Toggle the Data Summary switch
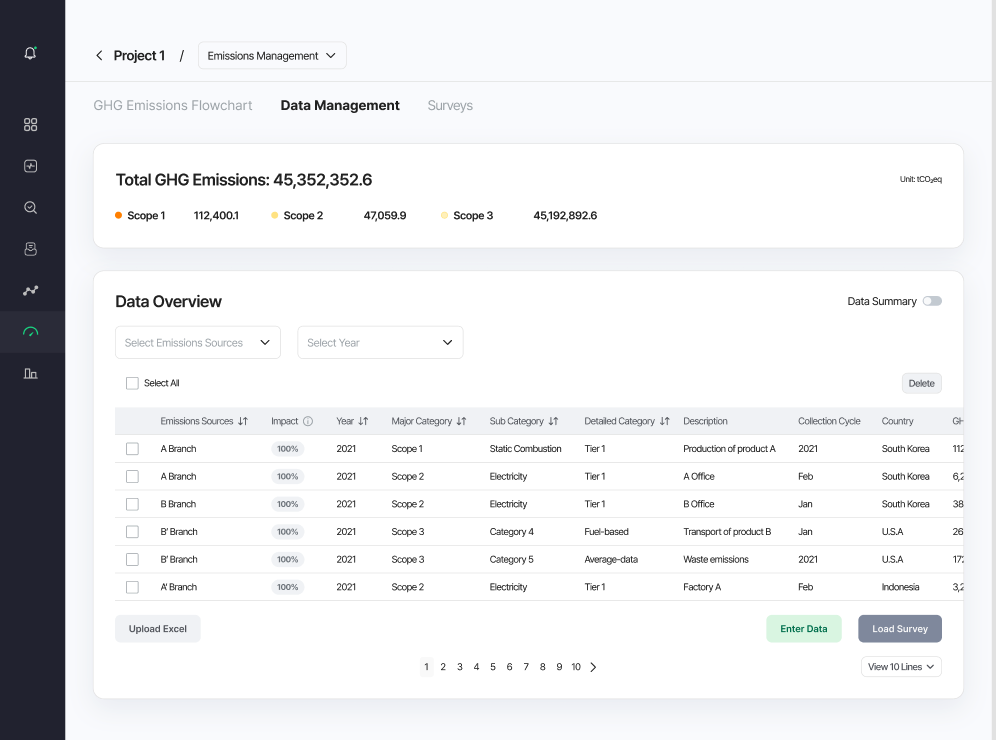 coord(932,301)
